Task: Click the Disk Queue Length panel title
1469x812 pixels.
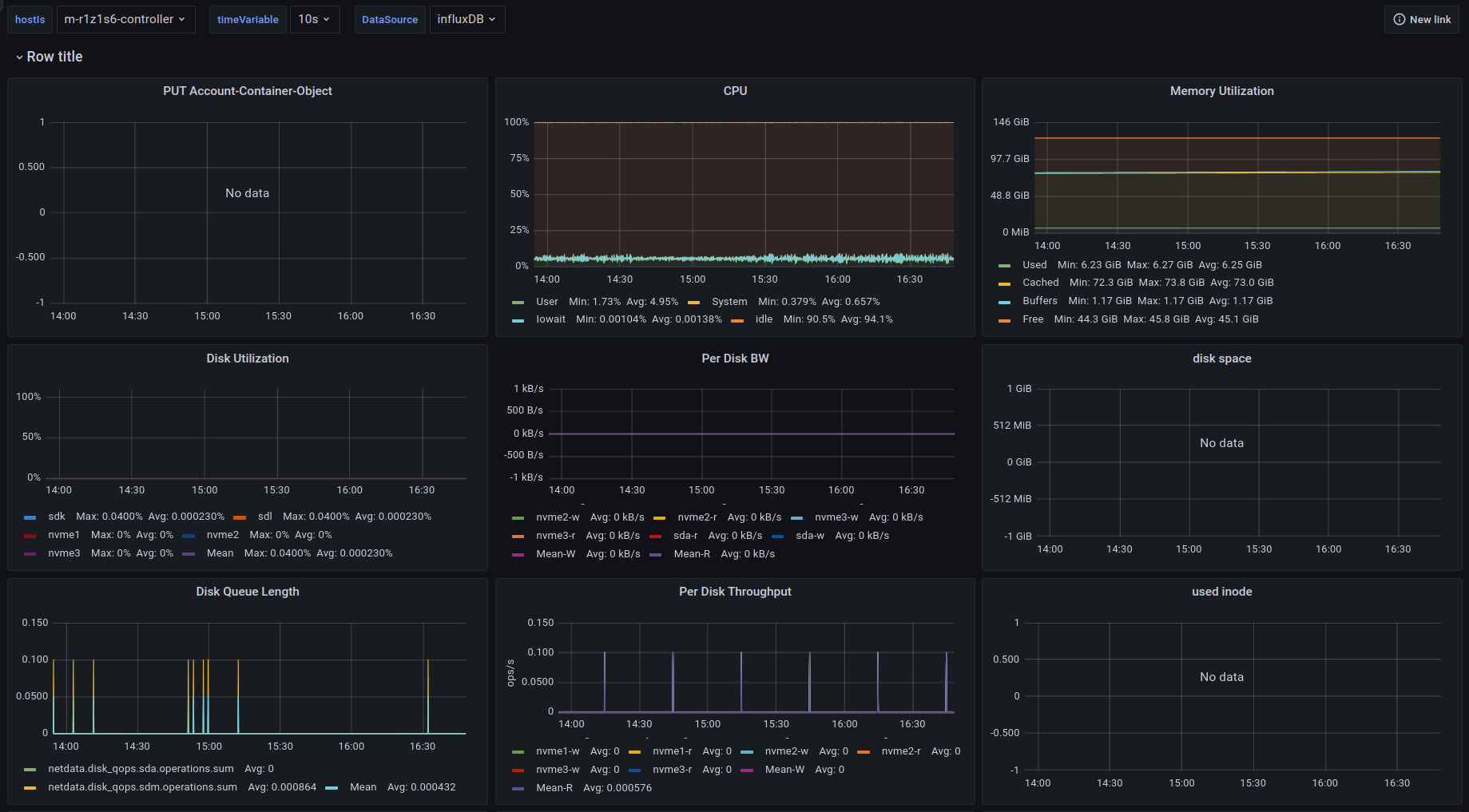Action: pyautogui.click(x=248, y=592)
